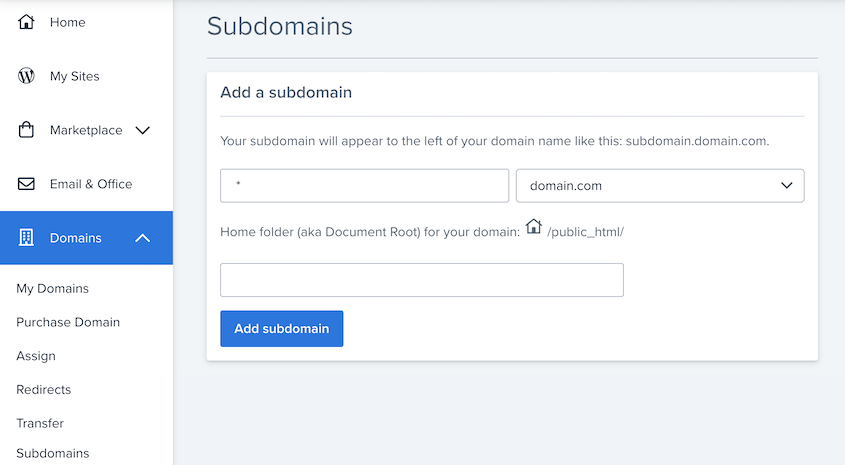
Task: Click the arrow on the domain.com selector
Action: 787,185
